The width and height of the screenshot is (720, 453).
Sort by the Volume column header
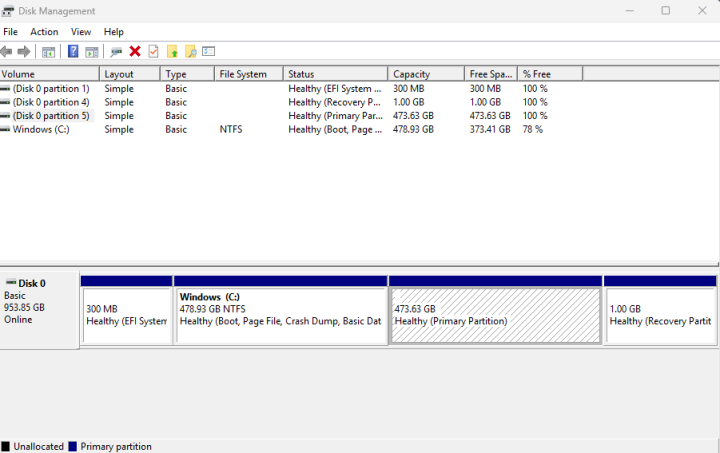point(50,74)
